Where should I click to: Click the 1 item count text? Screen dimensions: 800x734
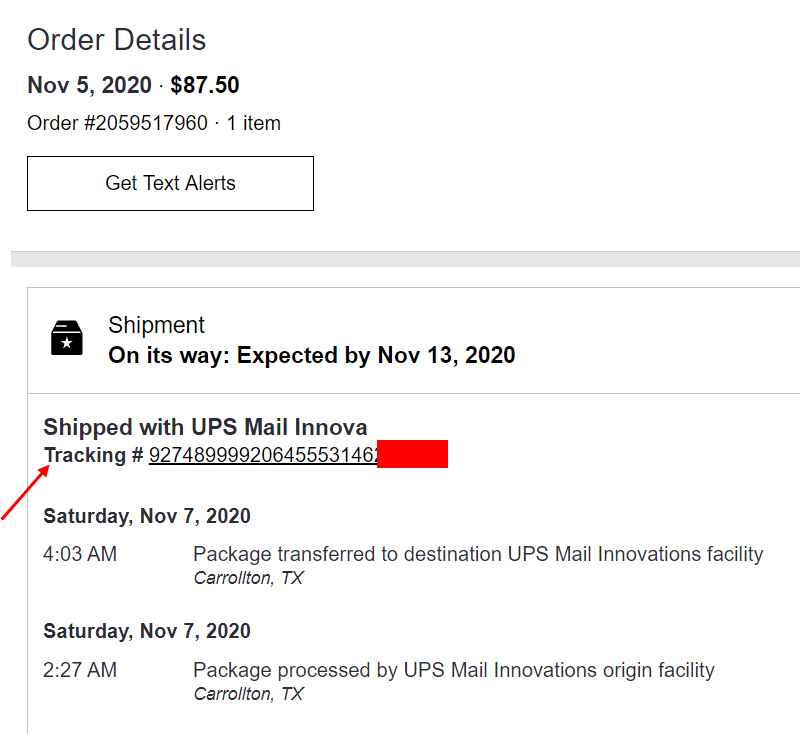pos(254,123)
